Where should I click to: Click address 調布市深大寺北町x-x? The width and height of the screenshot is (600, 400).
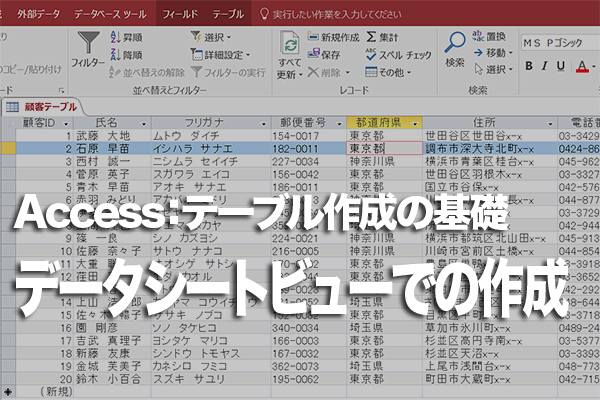490,149
